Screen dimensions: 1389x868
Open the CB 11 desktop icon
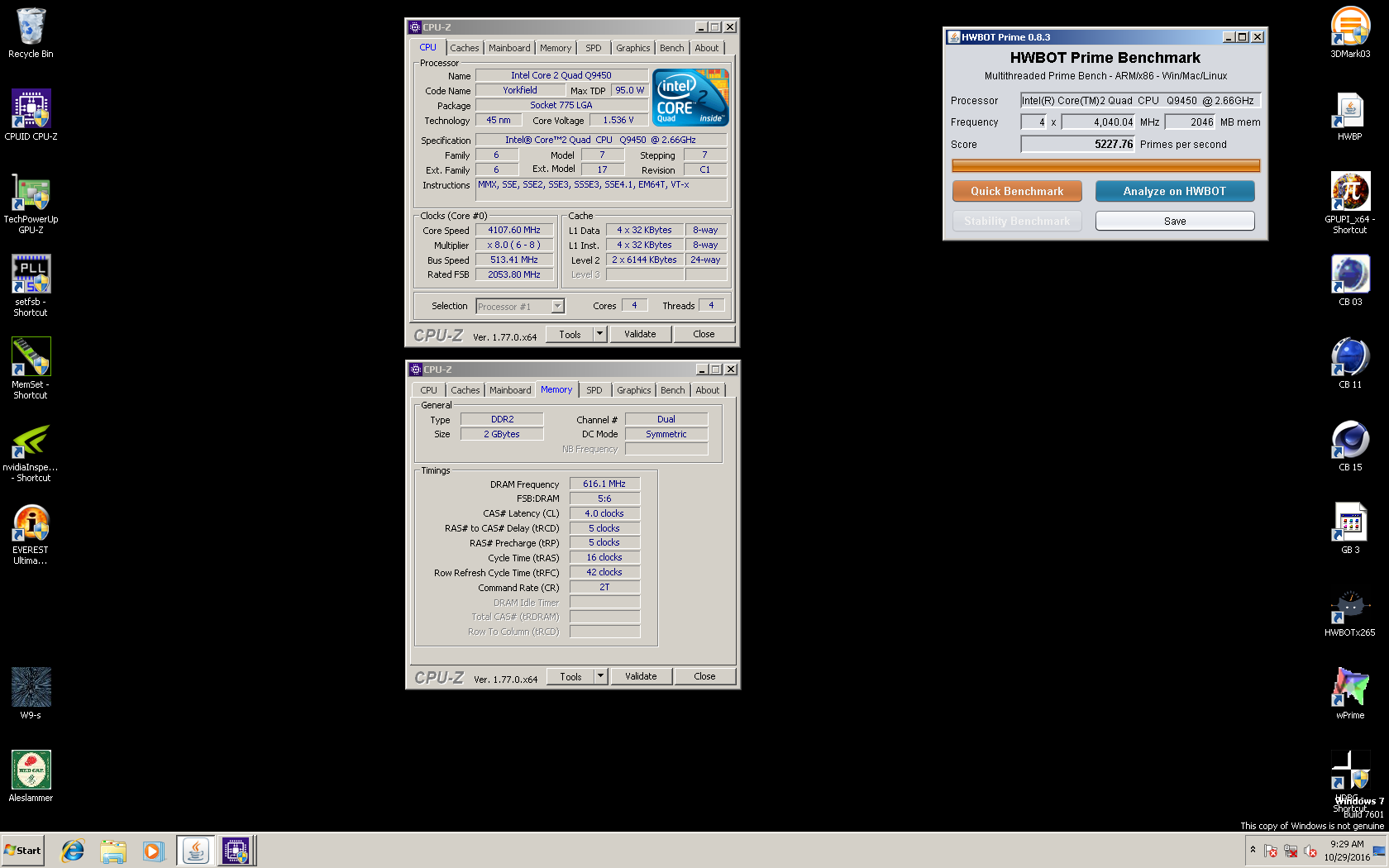click(x=1350, y=364)
